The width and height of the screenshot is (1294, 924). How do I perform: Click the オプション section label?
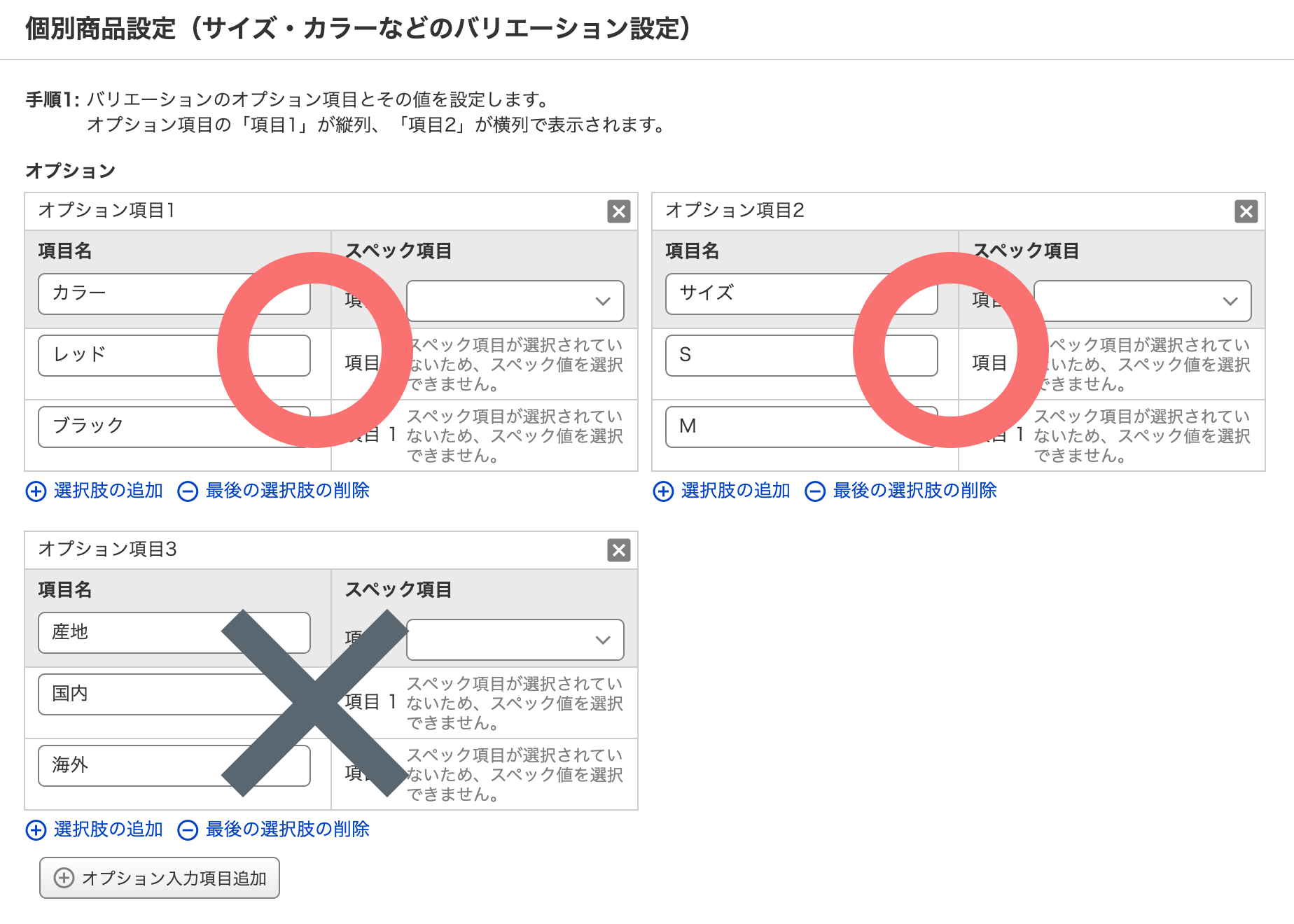(x=70, y=171)
